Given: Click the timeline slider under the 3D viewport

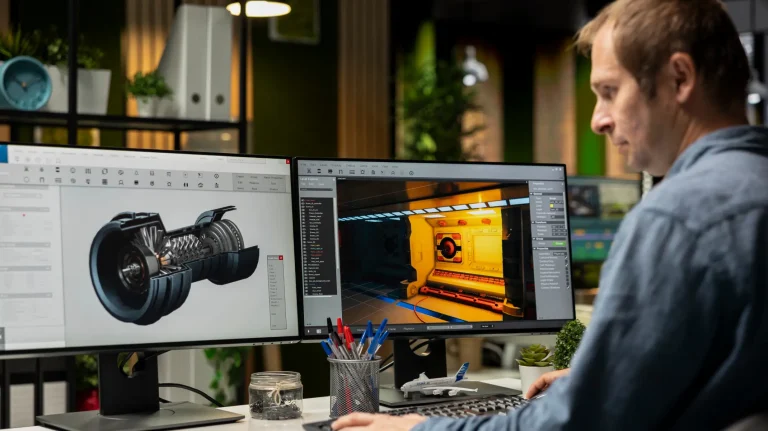Looking at the screenshot, I should pos(450,327).
